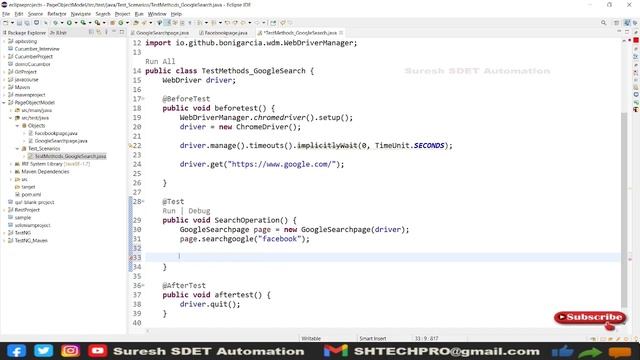Screen dimensions: 640x360
Task: Select pom.xml in Package Explorer
Action: pyautogui.click(x=31, y=195)
